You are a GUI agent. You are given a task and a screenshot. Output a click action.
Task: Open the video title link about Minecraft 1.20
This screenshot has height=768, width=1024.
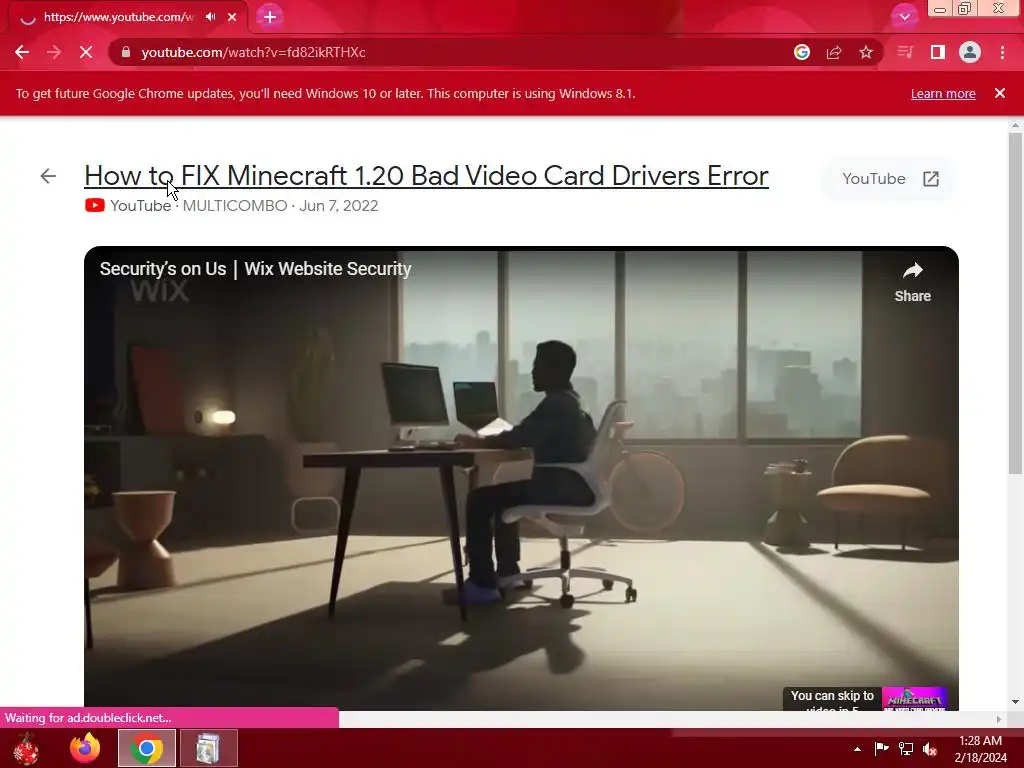[x=426, y=176]
